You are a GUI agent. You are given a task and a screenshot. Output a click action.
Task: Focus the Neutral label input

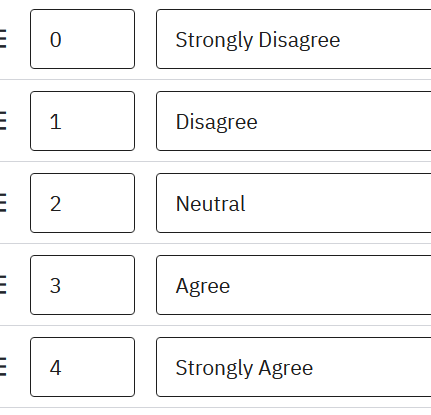click(x=293, y=203)
